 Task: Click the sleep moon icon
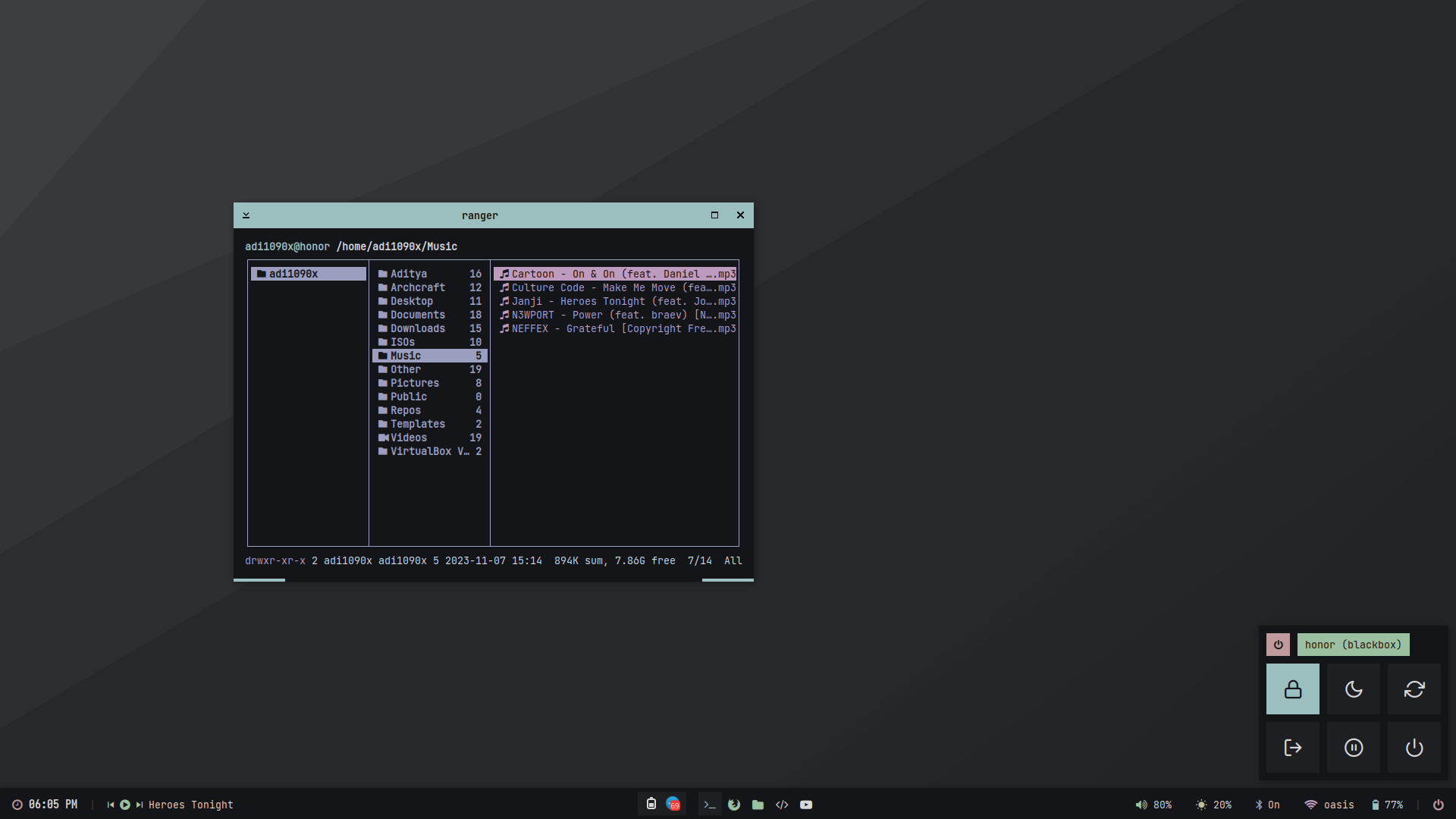tap(1353, 689)
